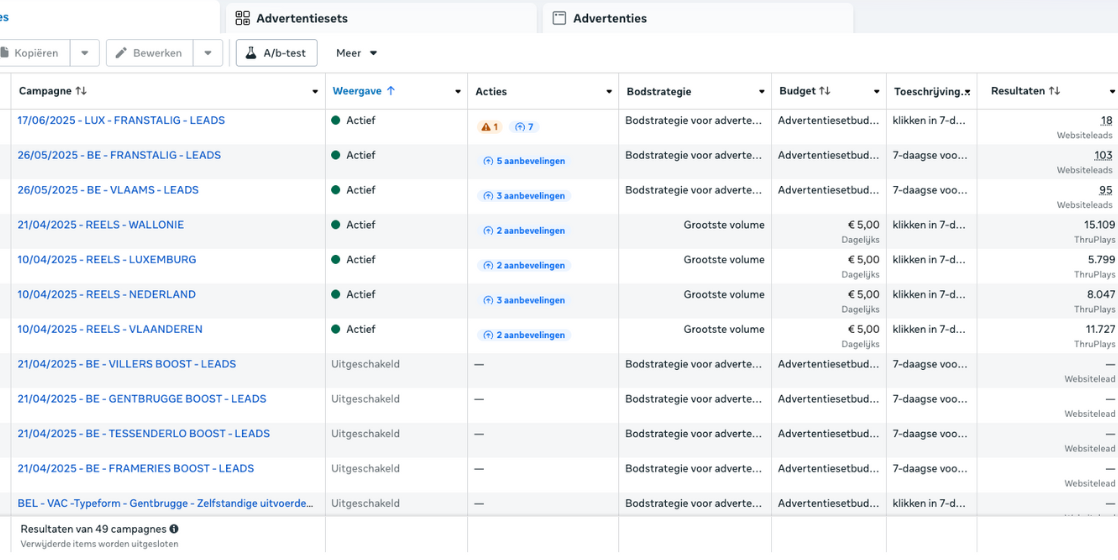
Task: Expand the Meer menu
Action: 357,53
